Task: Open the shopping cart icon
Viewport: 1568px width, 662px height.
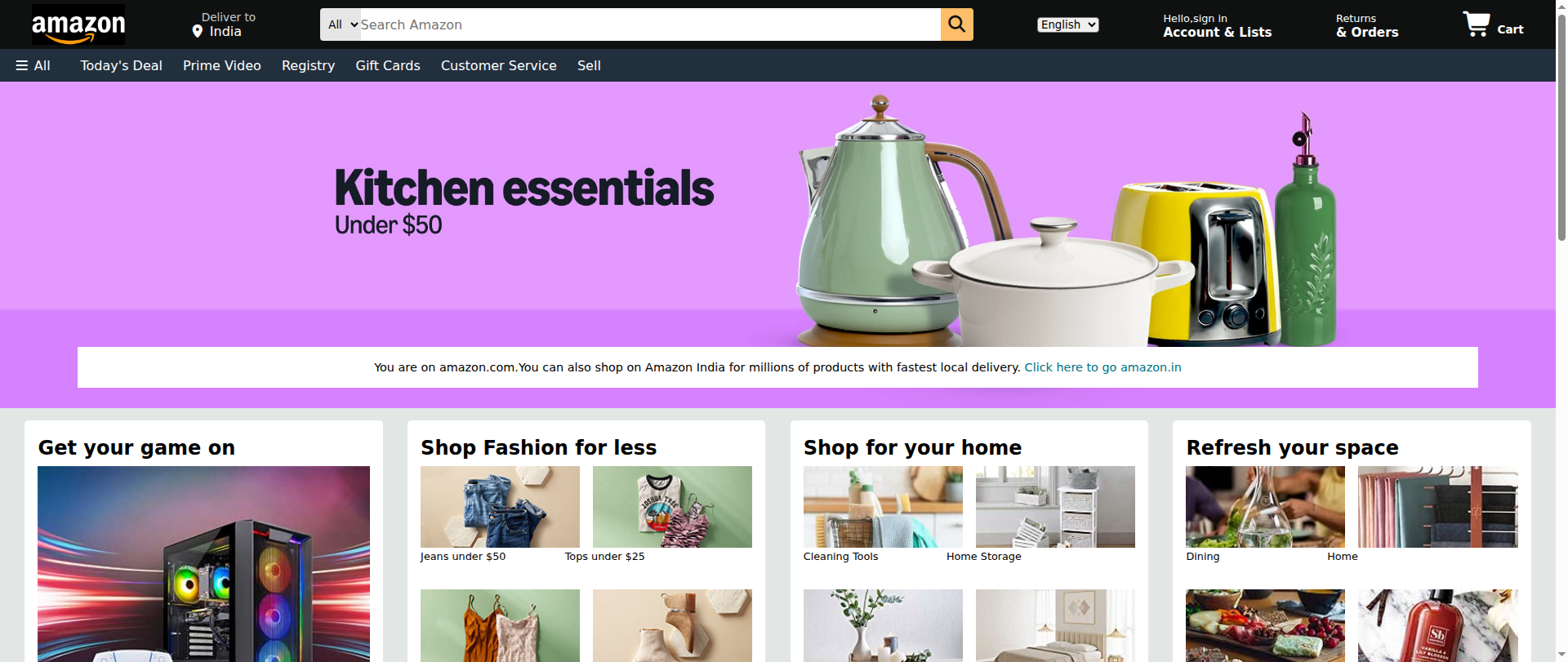Action: pos(1476,24)
